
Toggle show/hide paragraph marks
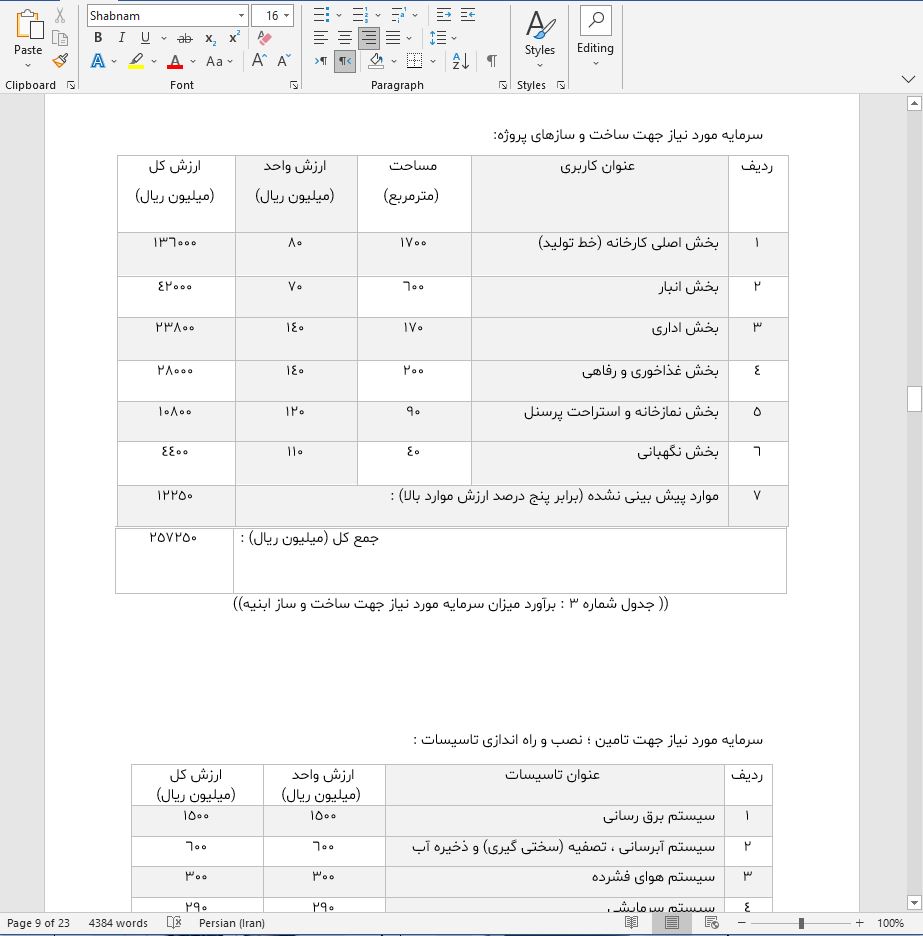492,61
